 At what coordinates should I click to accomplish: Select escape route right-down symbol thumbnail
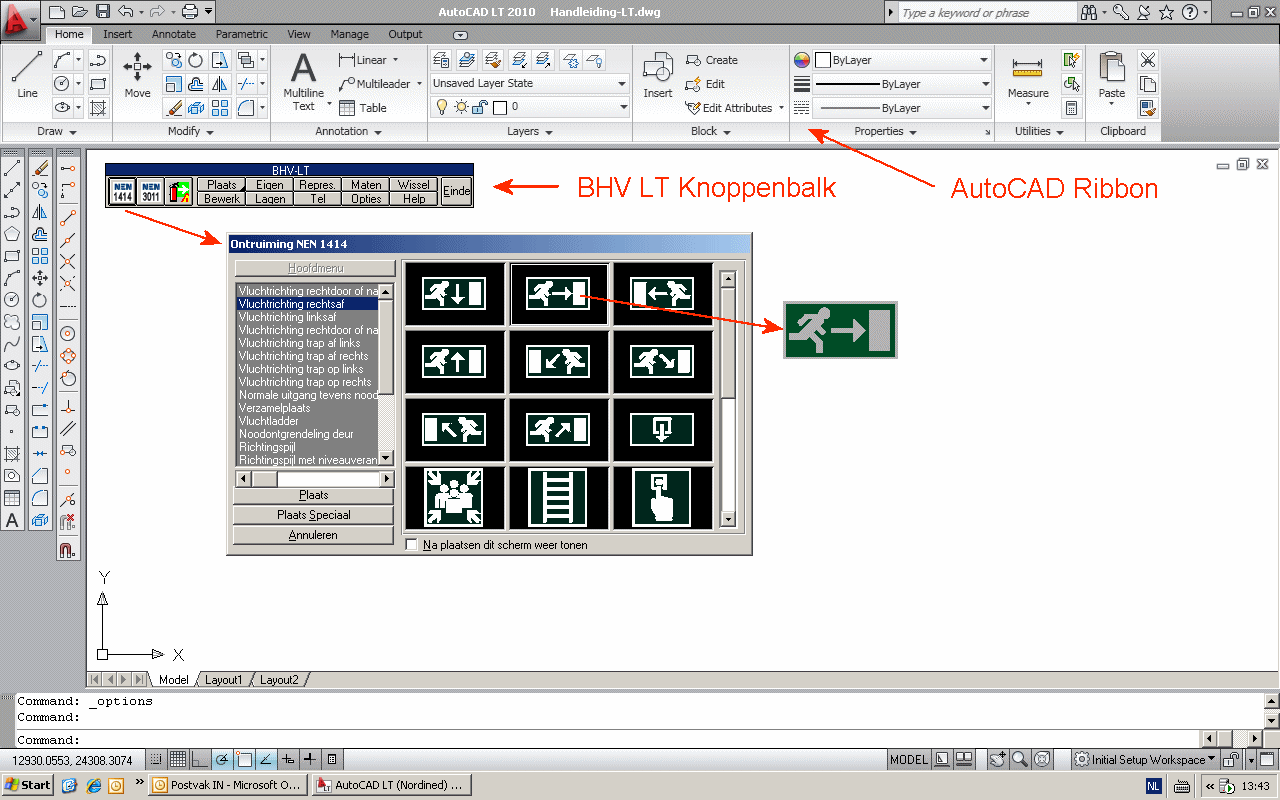click(661, 362)
